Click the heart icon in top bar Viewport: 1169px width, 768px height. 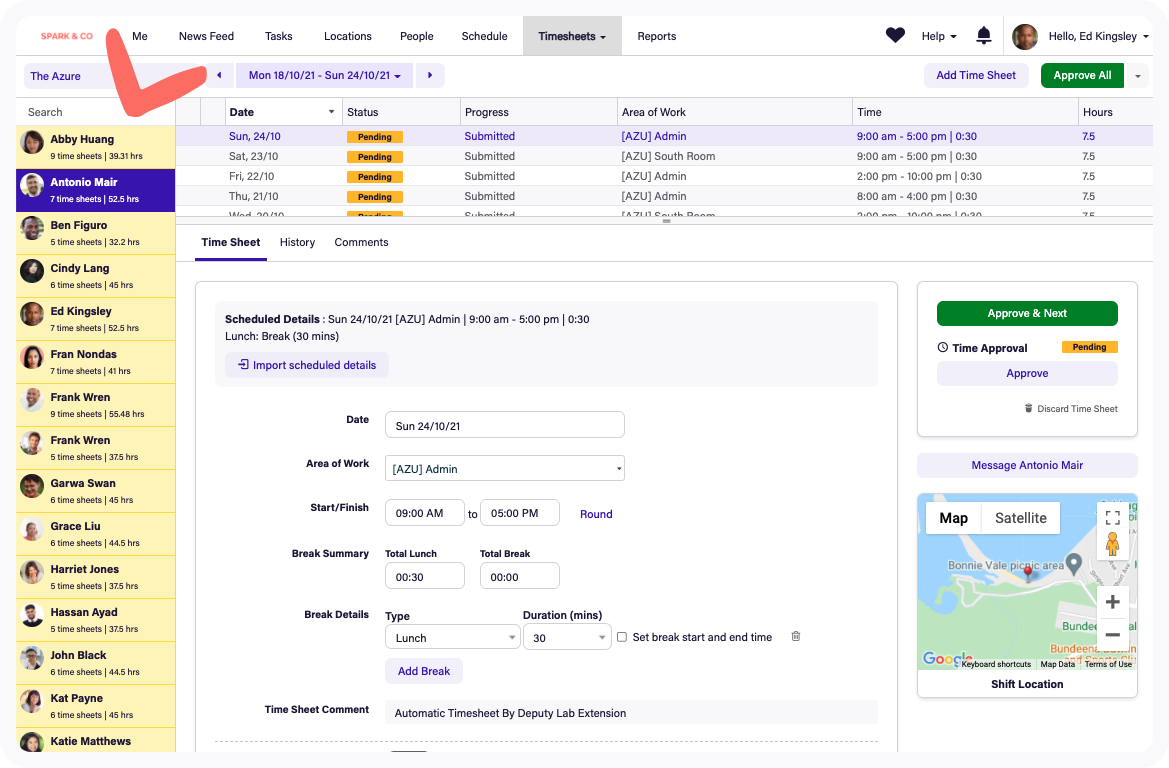coord(895,35)
